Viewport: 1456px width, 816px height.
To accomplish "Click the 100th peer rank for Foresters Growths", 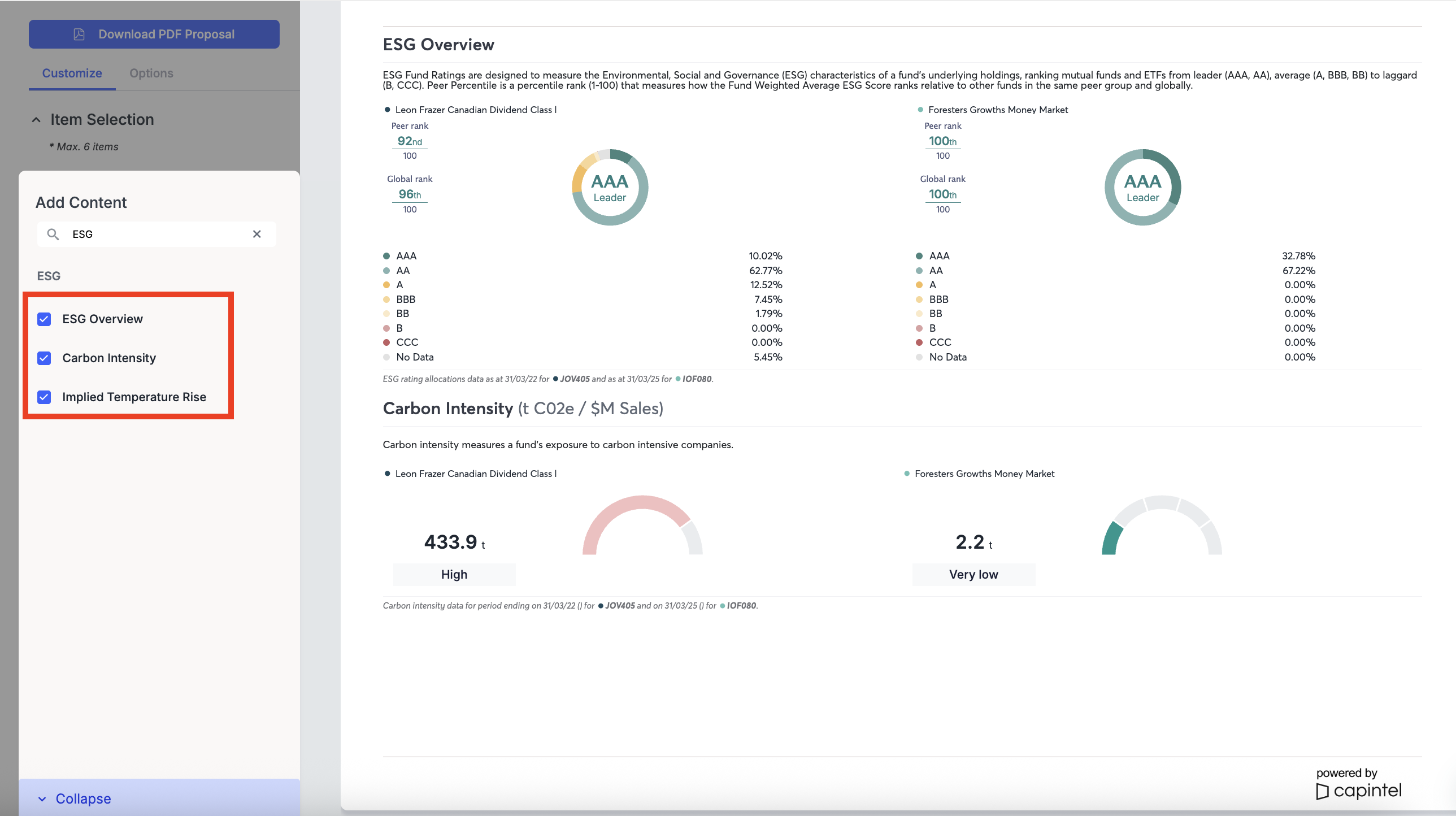I will coord(943,141).
